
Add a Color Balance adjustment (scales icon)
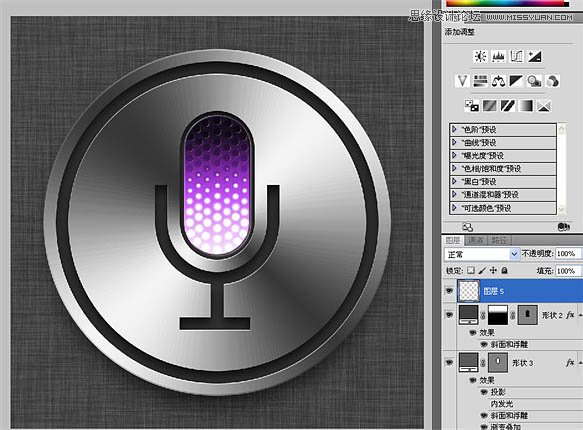tap(498, 81)
